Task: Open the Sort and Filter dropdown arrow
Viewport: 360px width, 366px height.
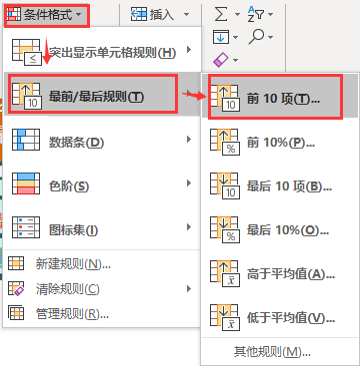Action: tap(270, 15)
